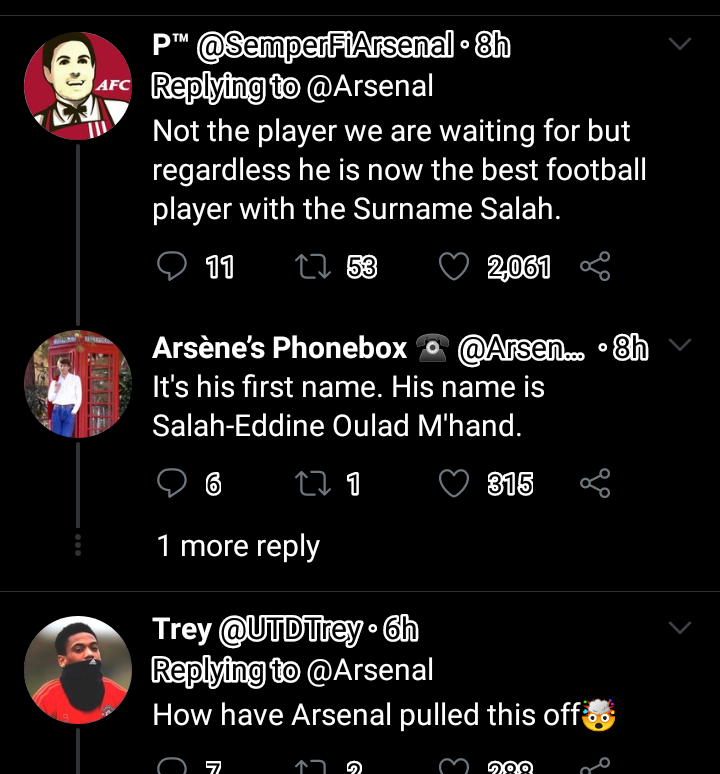Show 1 more reply
Image resolution: width=720 pixels, height=774 pixels.
(x=238, y=546)
